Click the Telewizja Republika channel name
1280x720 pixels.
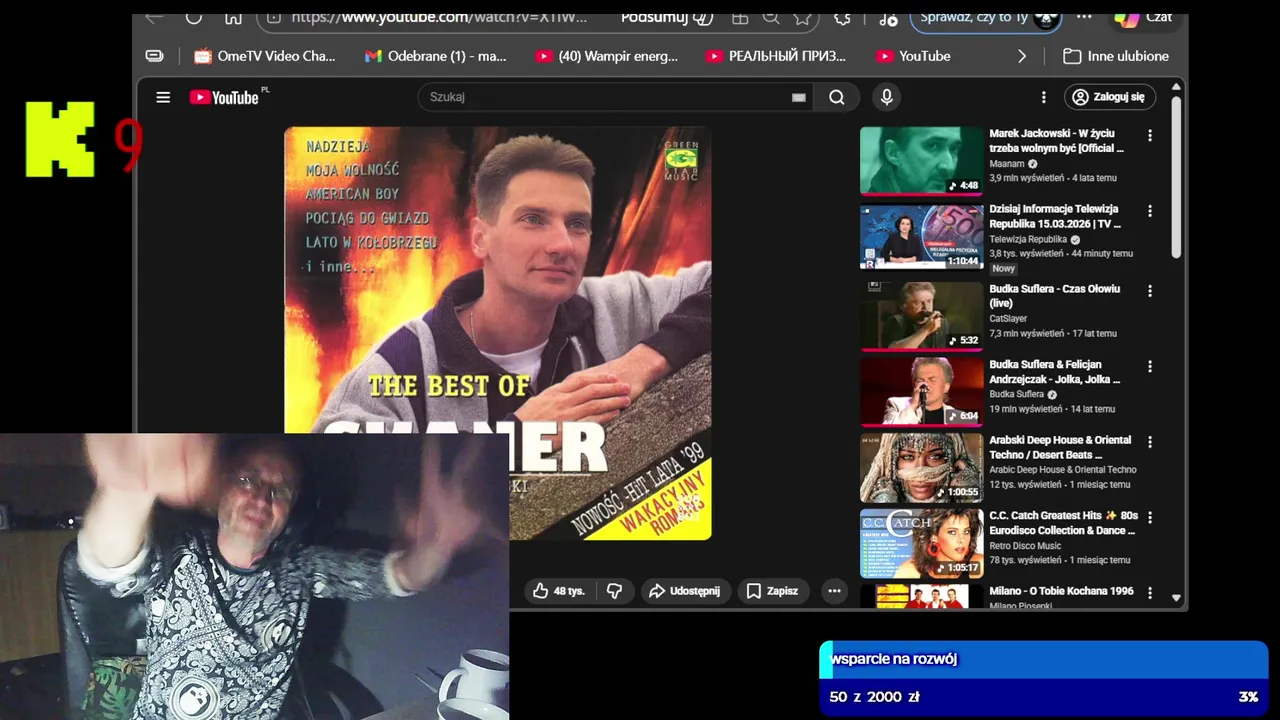[1027, 240]
